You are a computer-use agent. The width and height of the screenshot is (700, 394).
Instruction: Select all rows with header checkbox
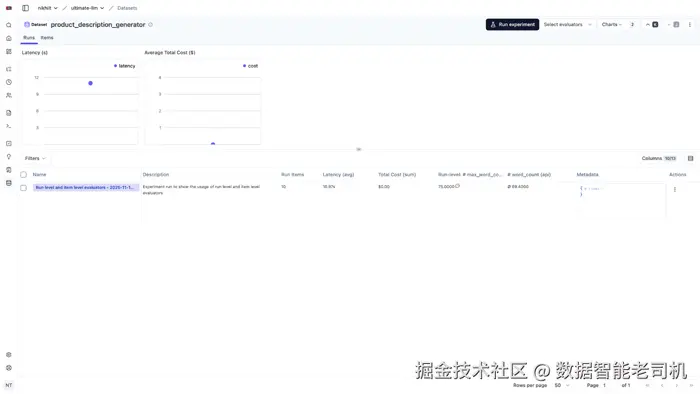[24, 174]
